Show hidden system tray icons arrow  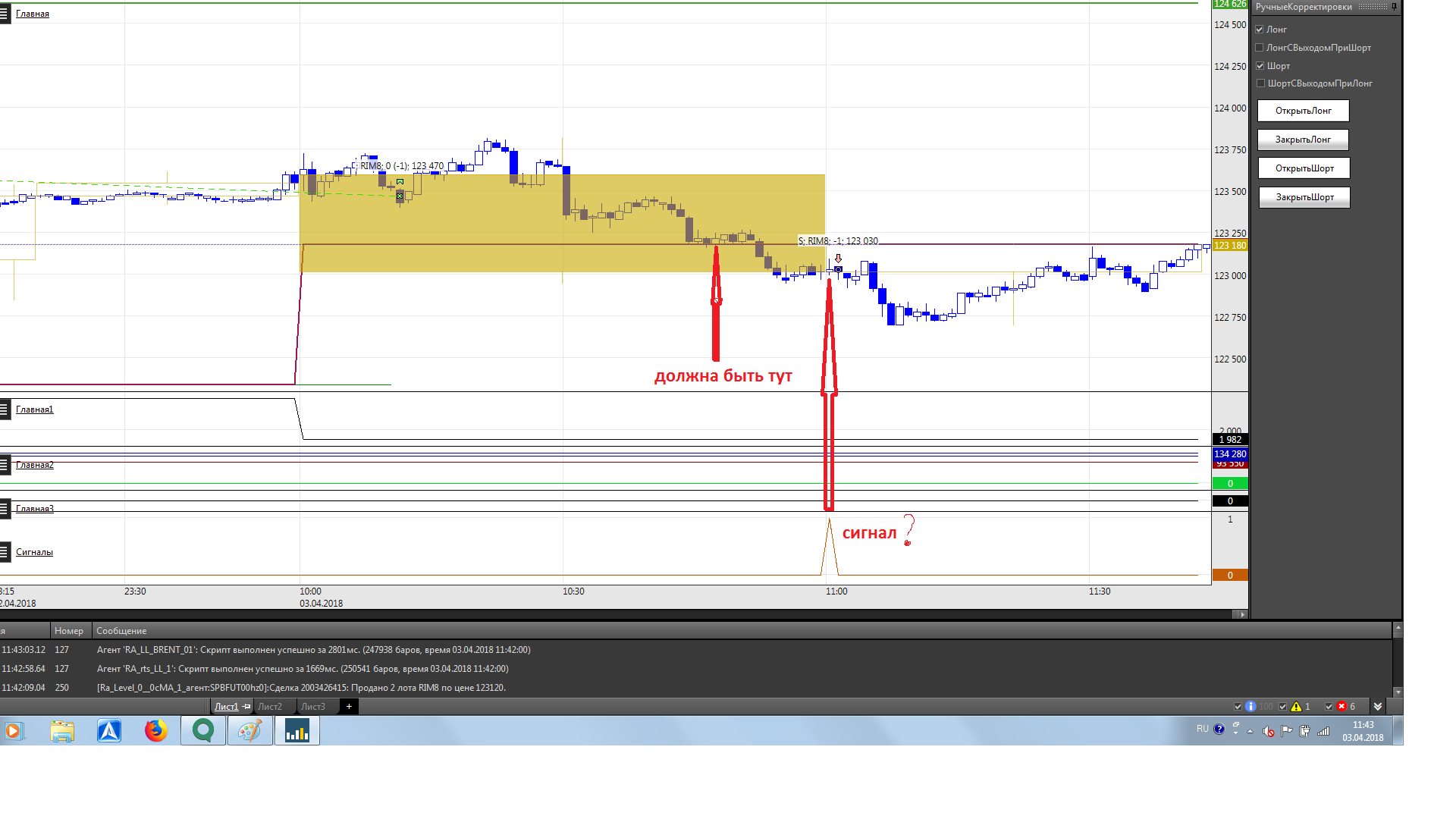[x=1250, y=732]
